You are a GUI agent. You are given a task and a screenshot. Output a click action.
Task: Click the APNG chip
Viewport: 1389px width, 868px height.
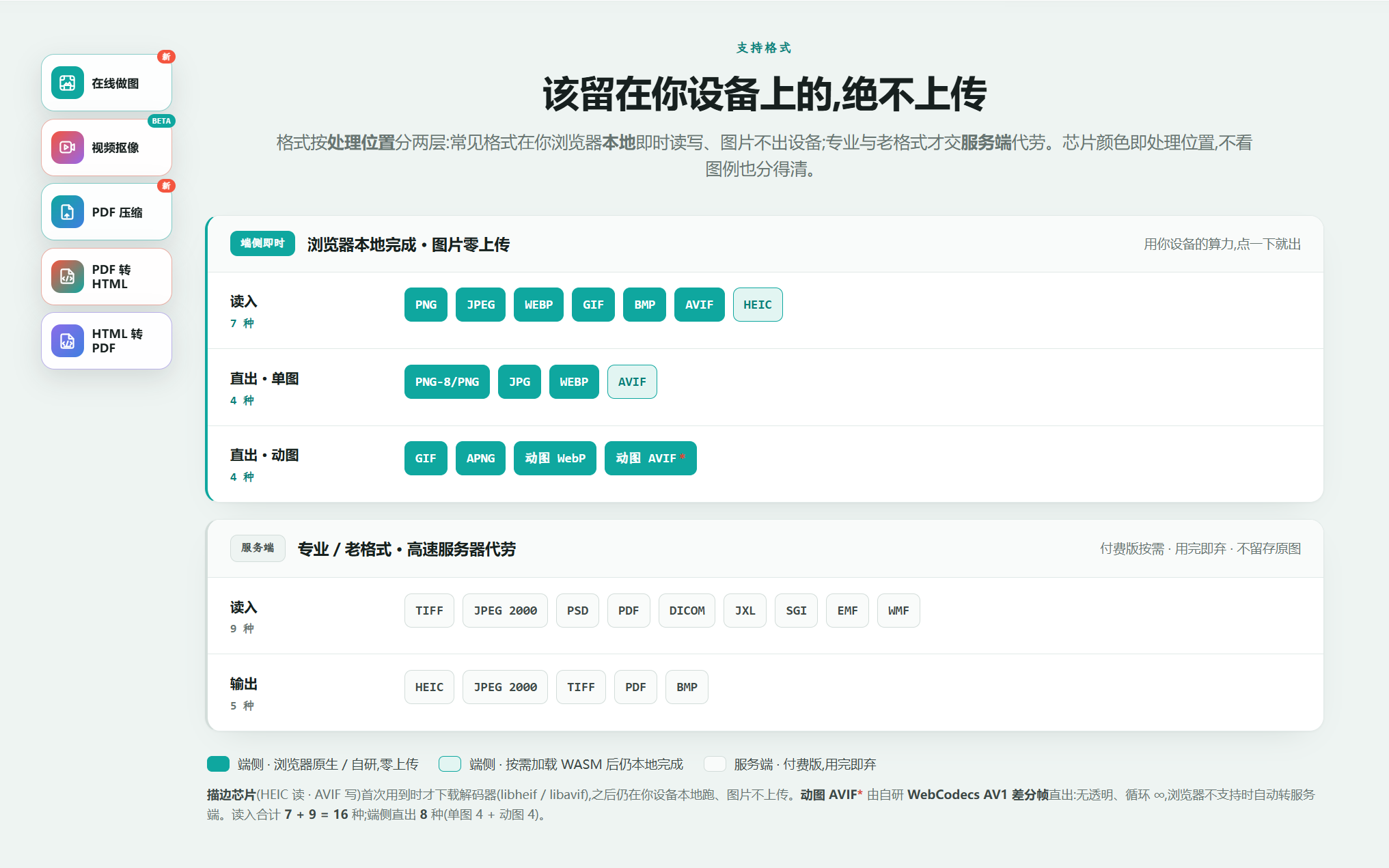pyautogui.click(x=480, y=458)
